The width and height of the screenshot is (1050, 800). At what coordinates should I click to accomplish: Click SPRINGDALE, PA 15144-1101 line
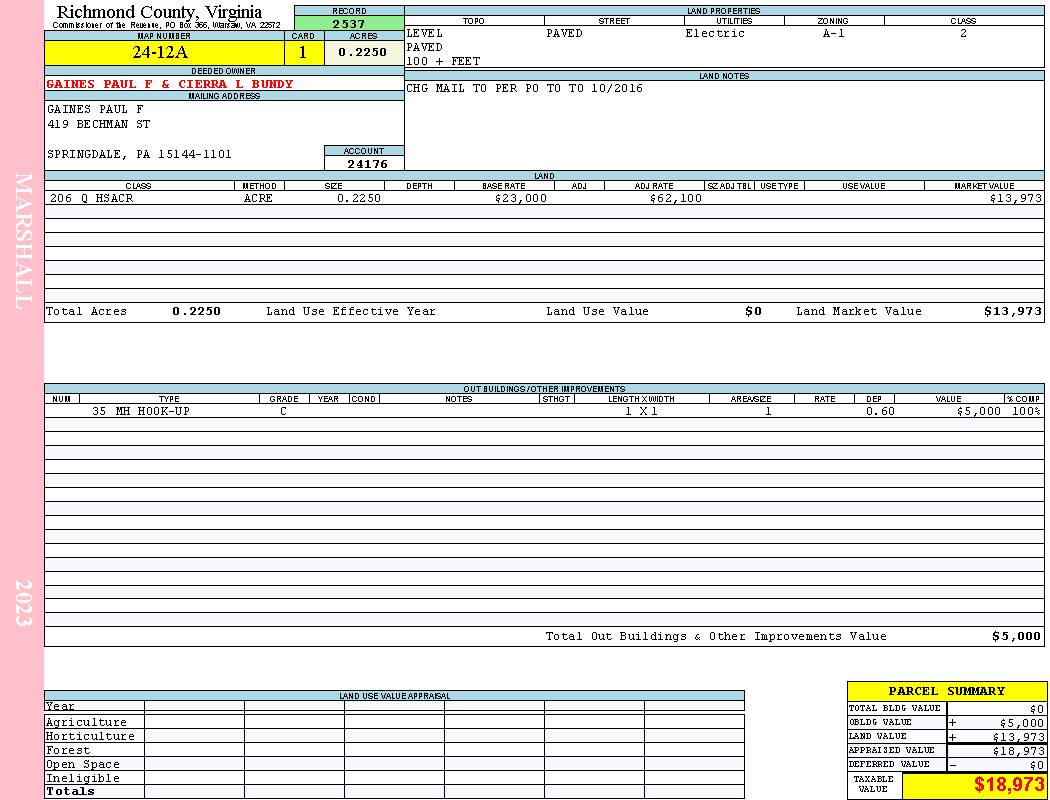pyautogui.click(x=139, y=155)
